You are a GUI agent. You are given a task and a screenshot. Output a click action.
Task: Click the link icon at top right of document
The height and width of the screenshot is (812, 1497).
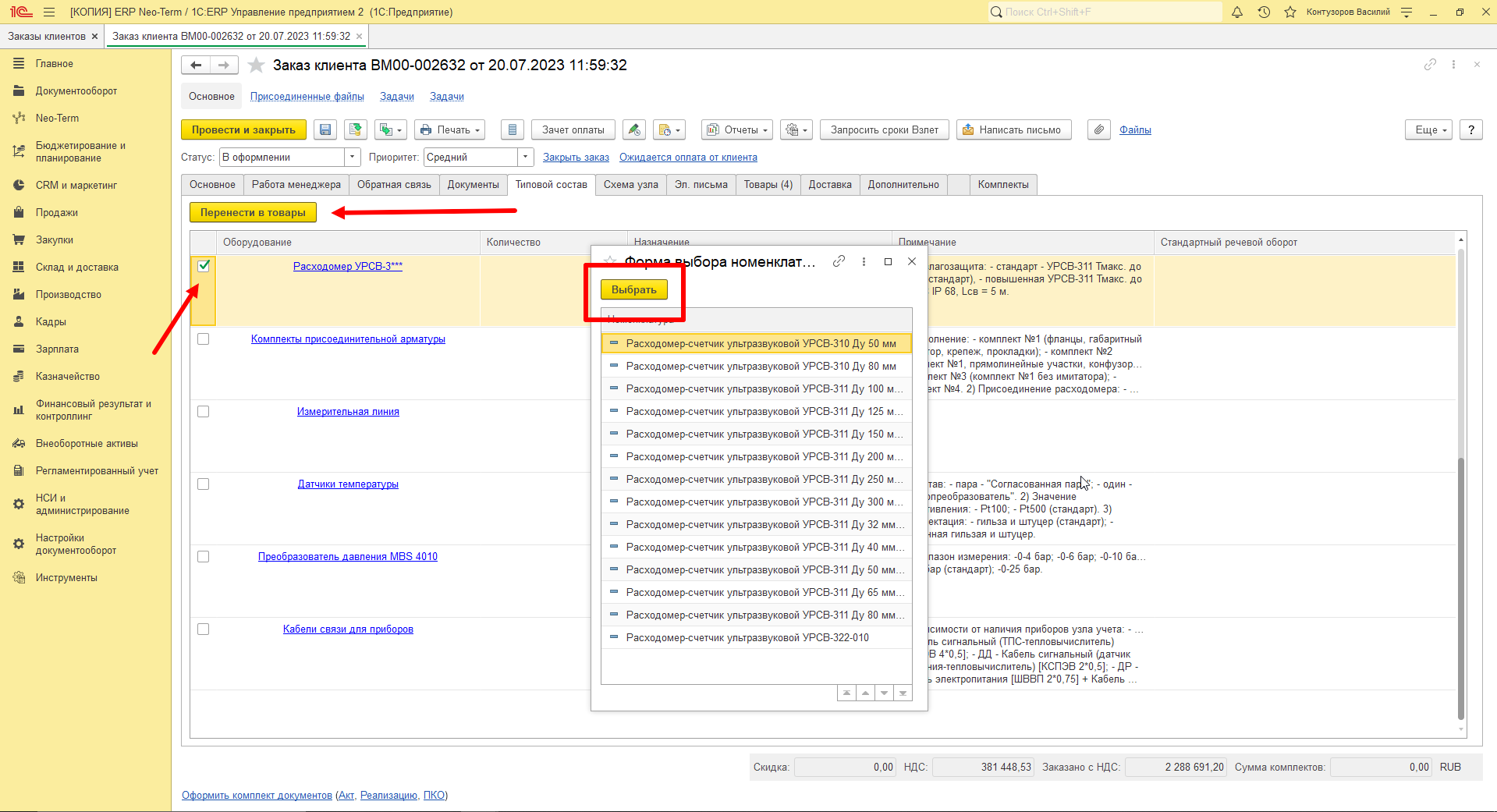point(1430,65)
